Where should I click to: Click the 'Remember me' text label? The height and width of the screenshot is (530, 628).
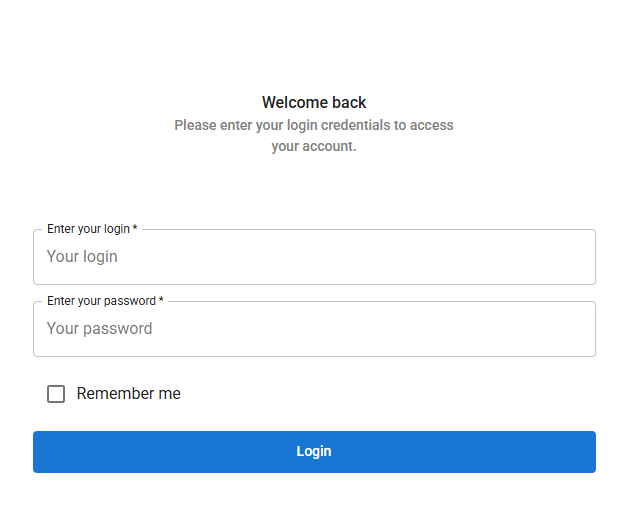[x=128, y=394]
